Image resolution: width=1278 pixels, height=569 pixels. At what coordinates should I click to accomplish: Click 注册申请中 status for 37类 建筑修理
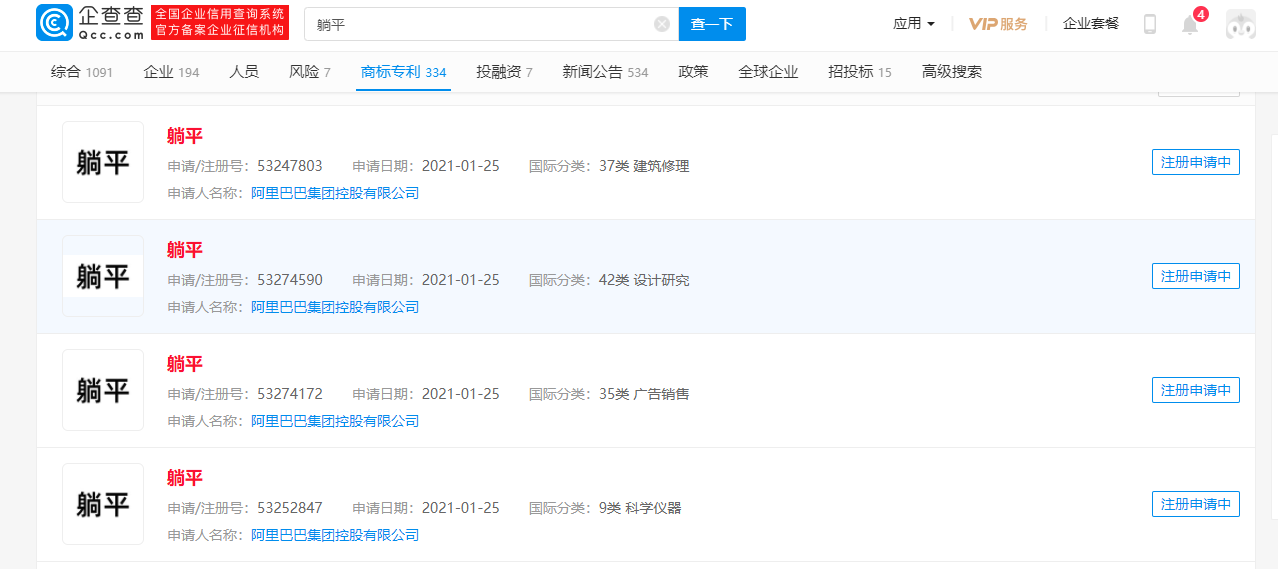(1196, 162)
